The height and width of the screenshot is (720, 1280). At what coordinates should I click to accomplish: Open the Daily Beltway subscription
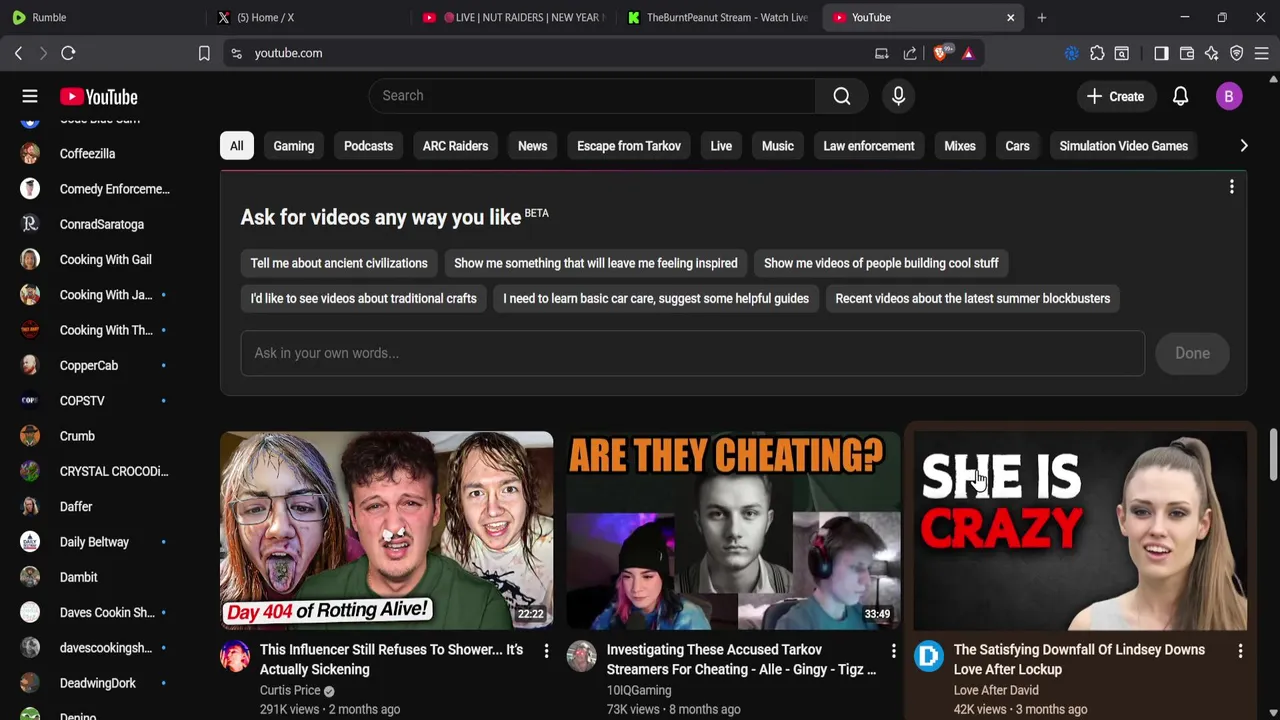pyautogui.click(x=96, y=542)
